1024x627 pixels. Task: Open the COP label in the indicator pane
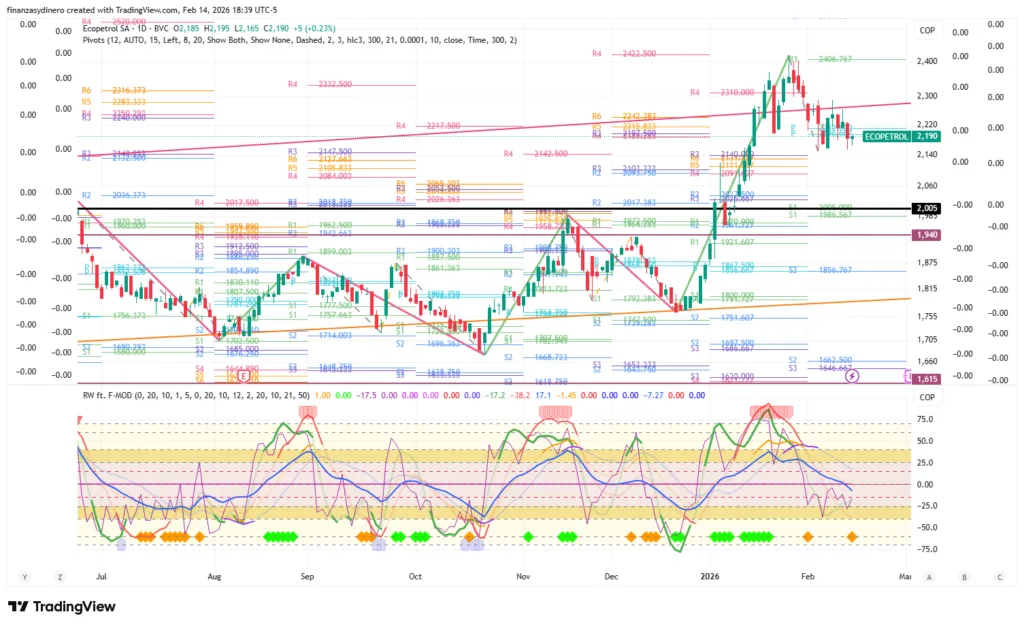(926, 397)
